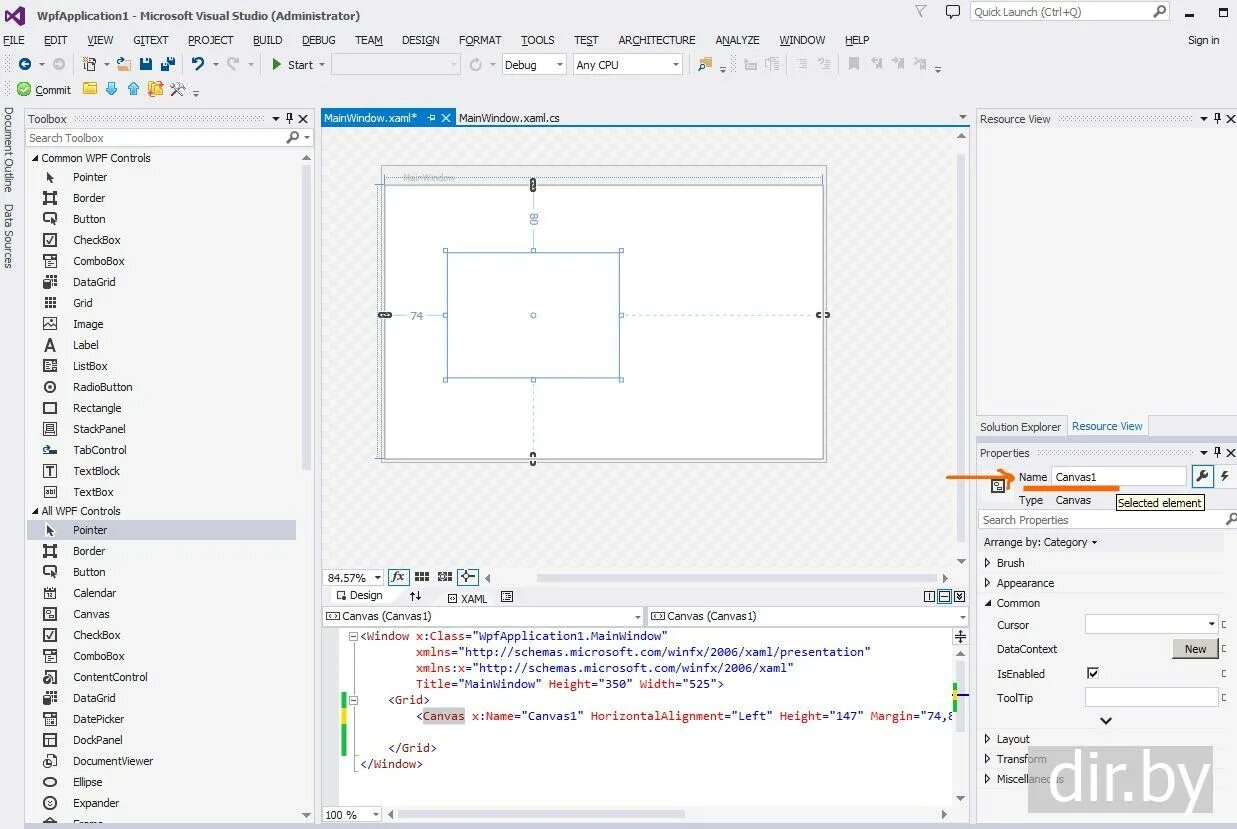This screenshot has width=1237, height=829.
Task: Click the bookmark flag toolbar icon
Action: [854, 64]
